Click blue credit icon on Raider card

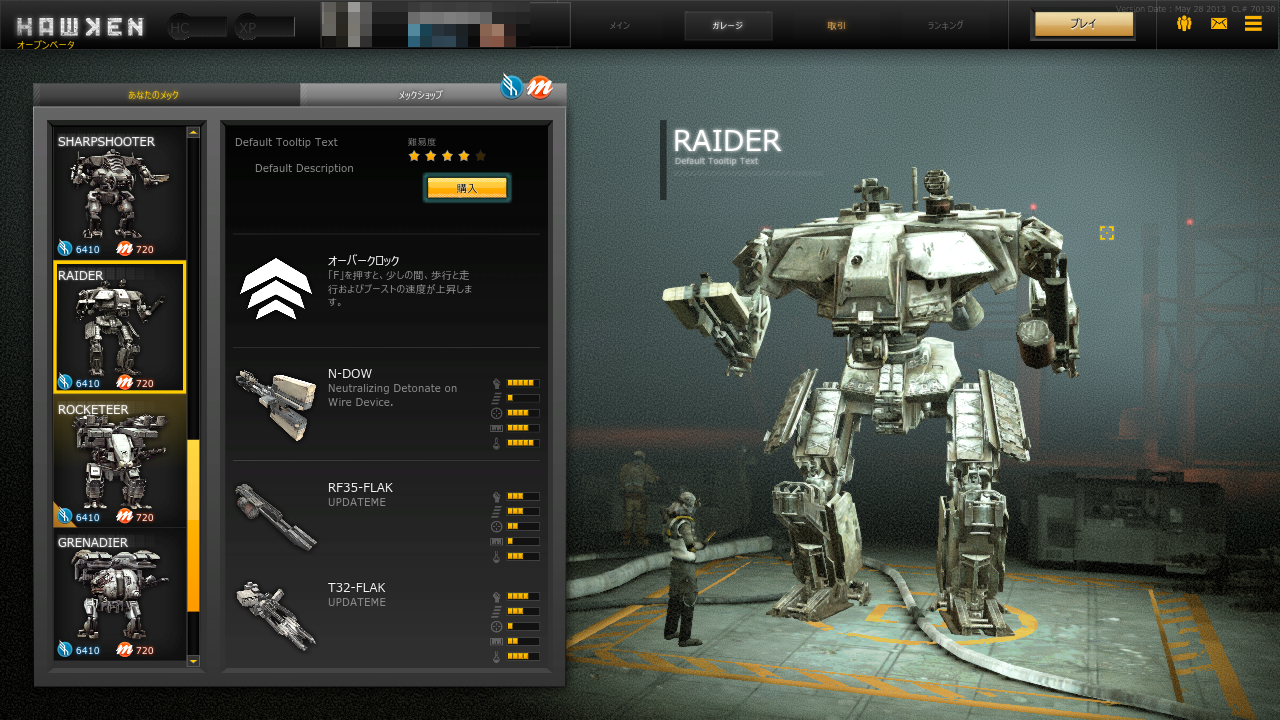65,382
